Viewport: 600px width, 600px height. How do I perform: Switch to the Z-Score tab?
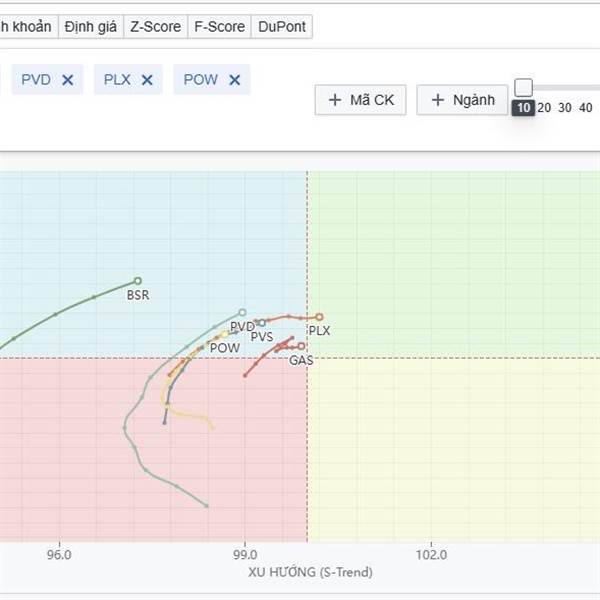(155, 27)
